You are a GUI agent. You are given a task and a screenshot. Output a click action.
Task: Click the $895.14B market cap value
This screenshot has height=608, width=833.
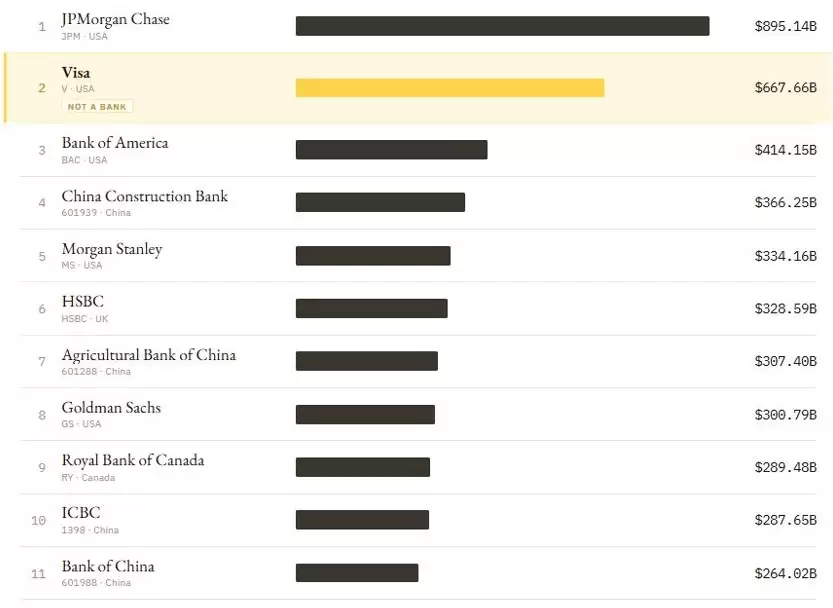click(785, 26)
